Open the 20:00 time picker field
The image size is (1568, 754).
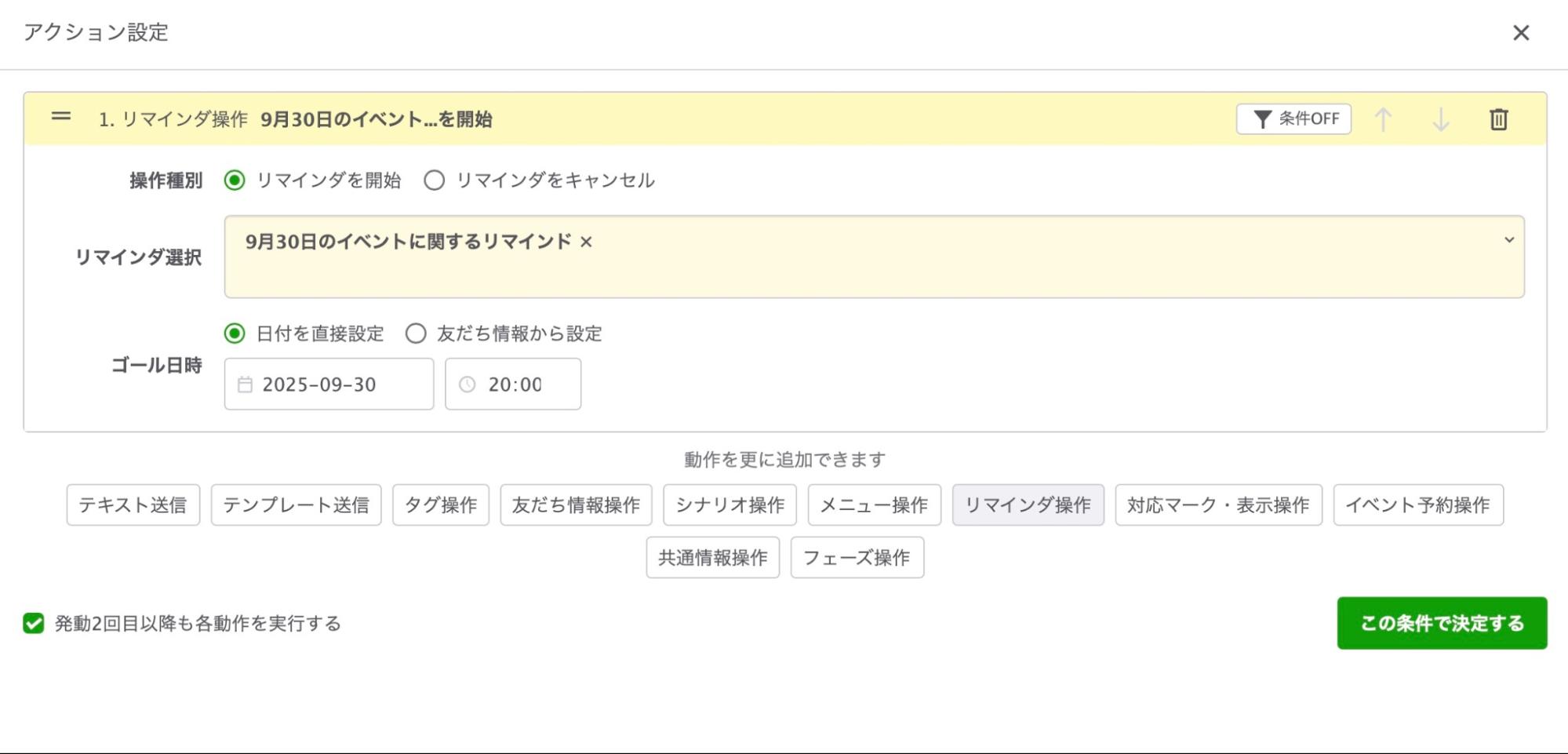pyautogui.click(x=515, y=384)
